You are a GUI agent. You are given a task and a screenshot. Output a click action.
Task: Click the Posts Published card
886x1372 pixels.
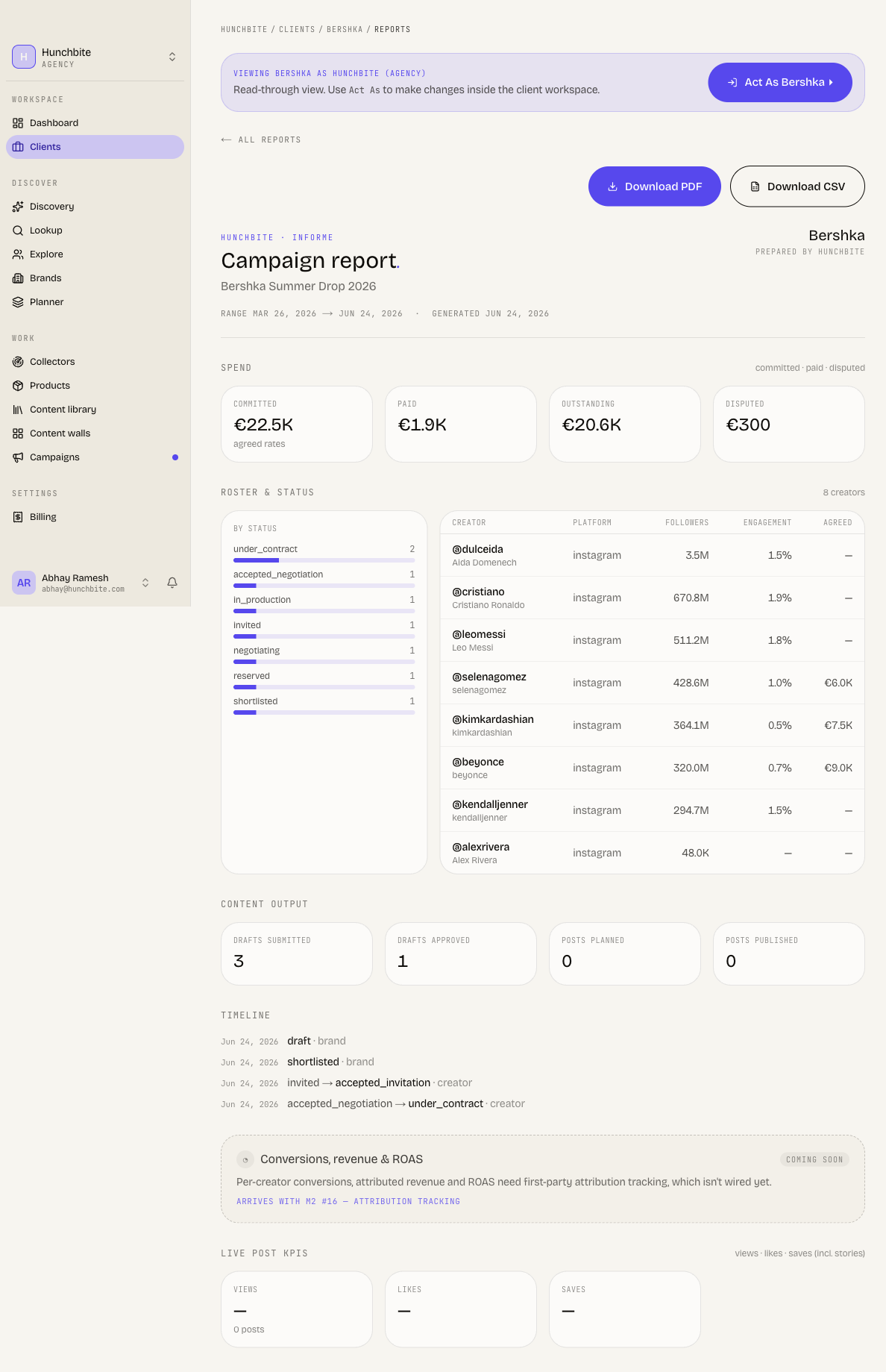tap(789, 954)
